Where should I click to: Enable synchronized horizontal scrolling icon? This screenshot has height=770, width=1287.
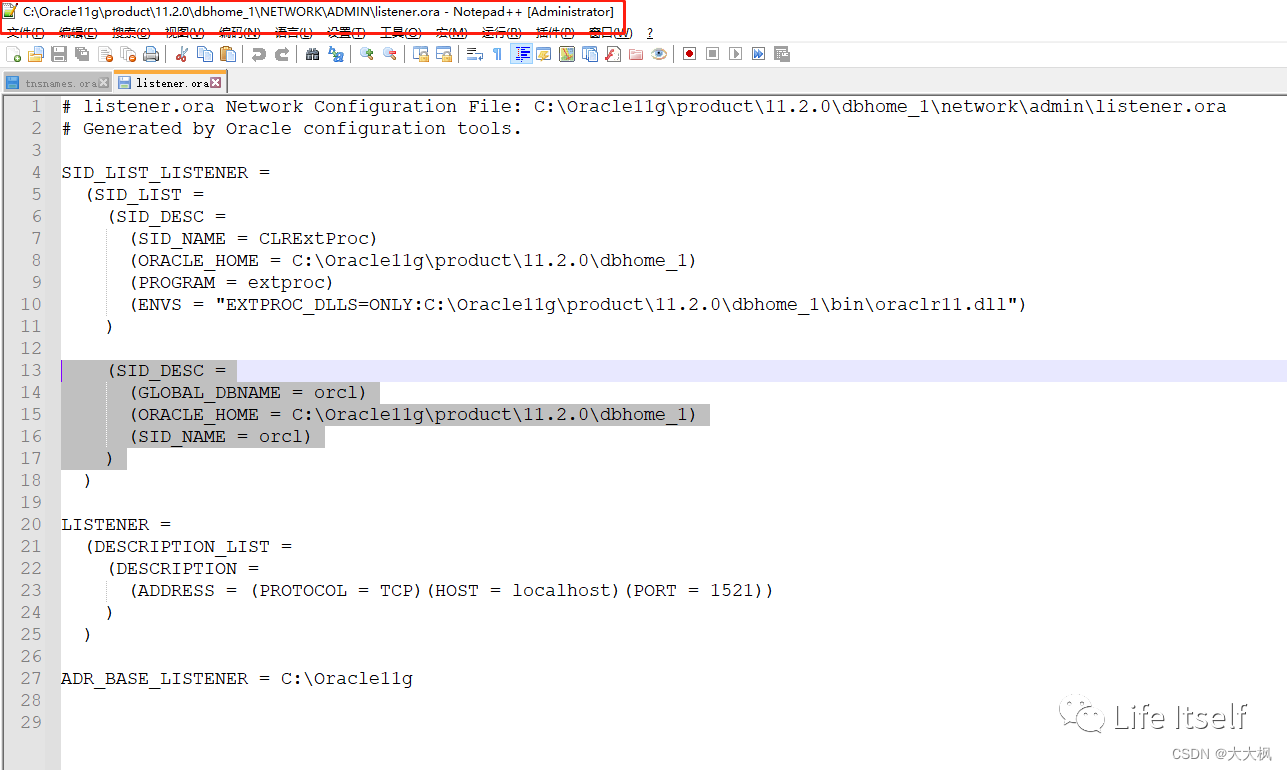click(x=443, y=54)
